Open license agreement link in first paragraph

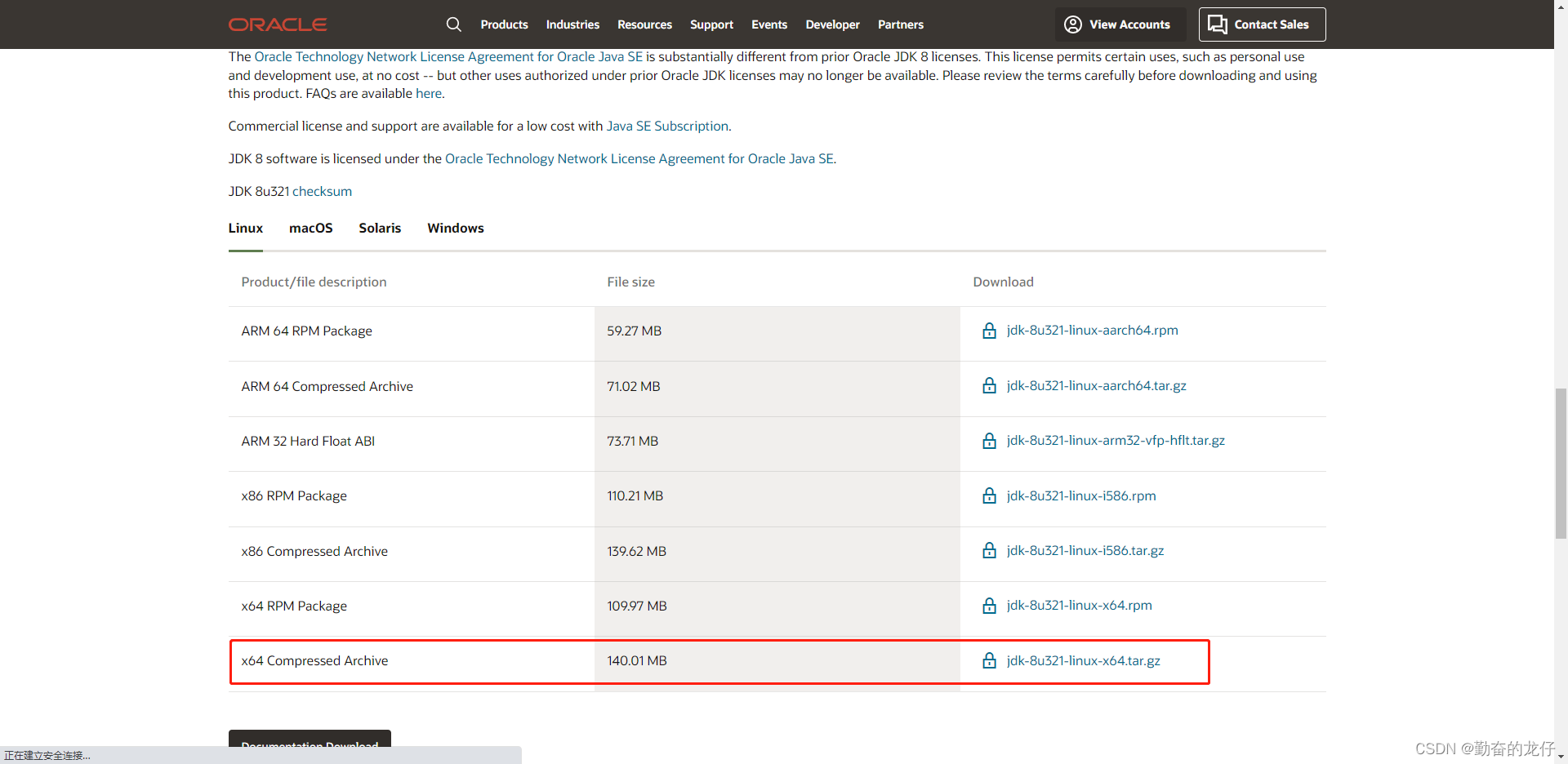point(448,56)
